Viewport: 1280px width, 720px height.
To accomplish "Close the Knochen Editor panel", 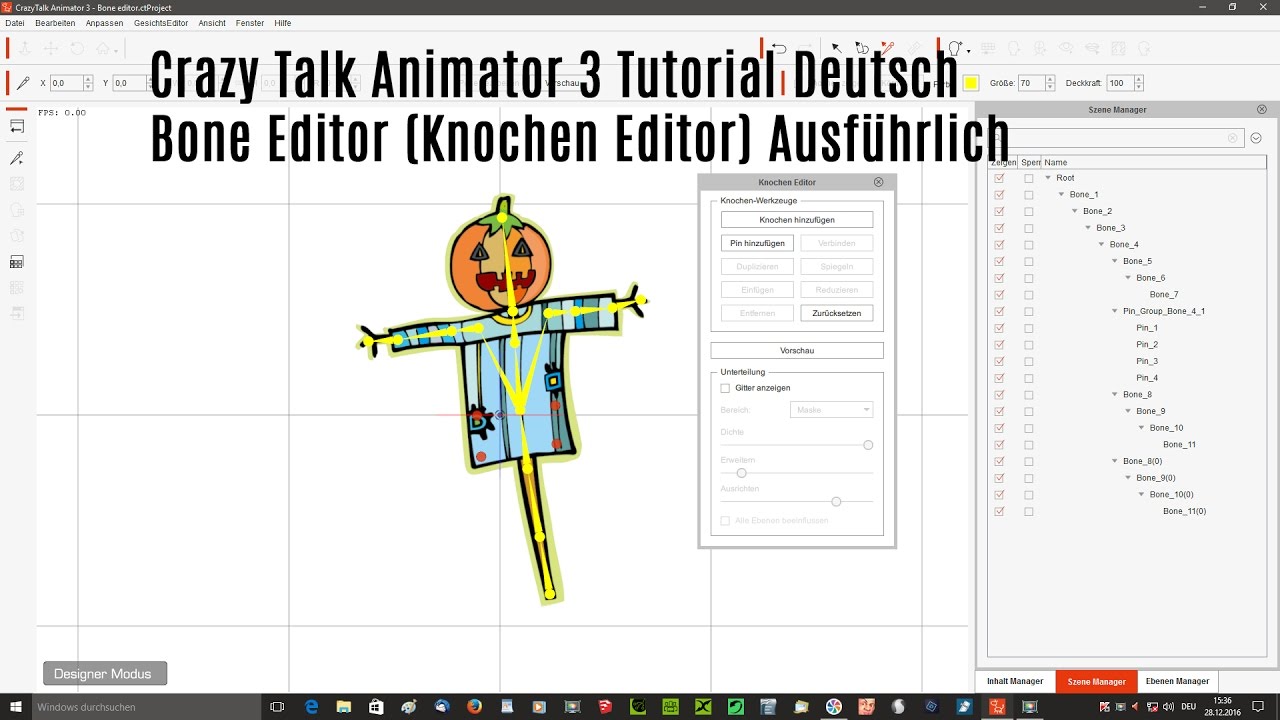I will 878,182.
